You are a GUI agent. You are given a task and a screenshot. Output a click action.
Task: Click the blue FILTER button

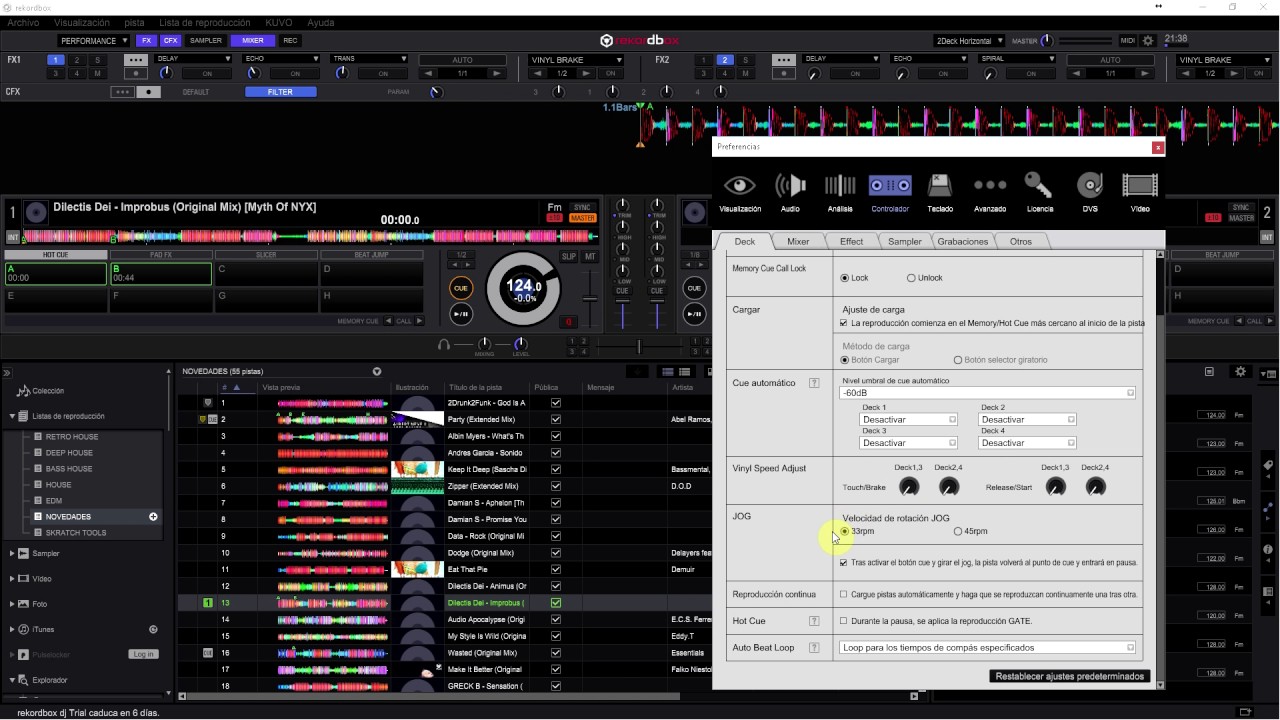tap(281, 92)
